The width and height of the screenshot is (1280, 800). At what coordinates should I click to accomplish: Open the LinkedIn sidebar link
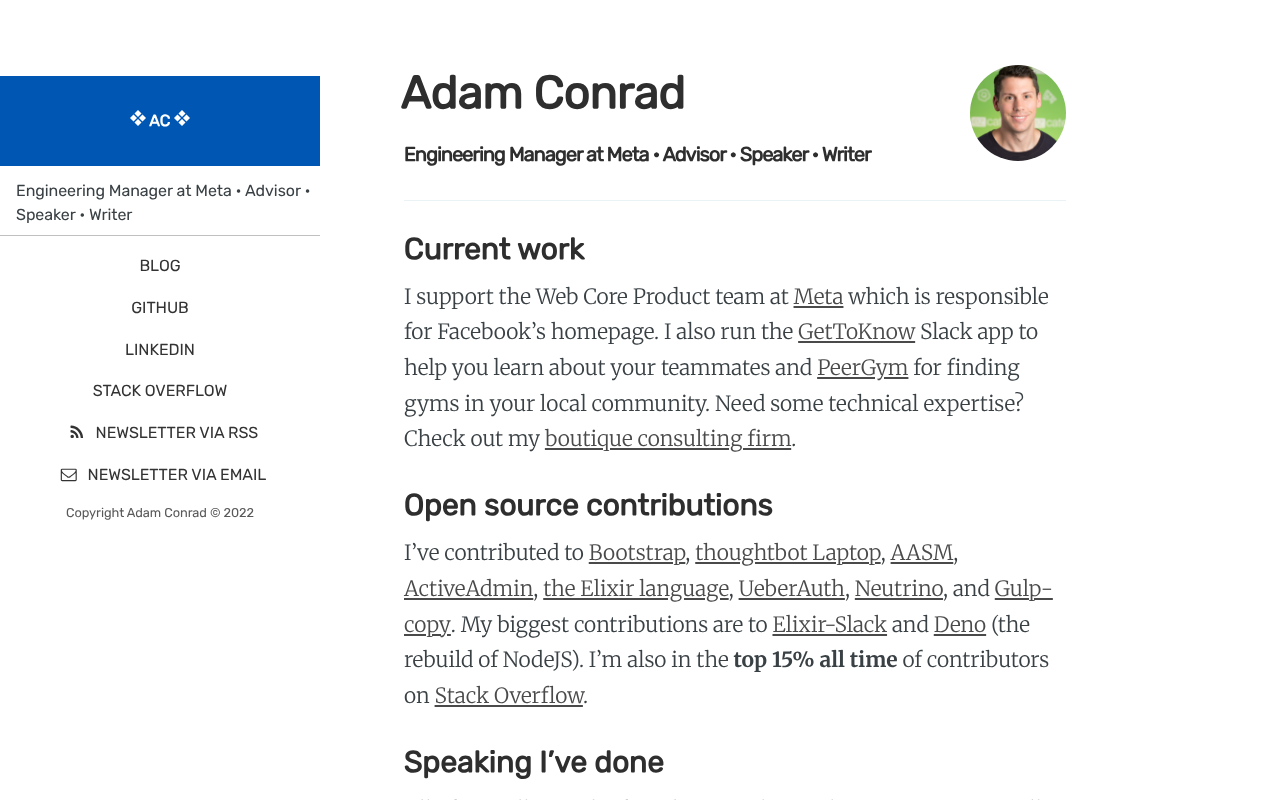click(x=160, y=350)
